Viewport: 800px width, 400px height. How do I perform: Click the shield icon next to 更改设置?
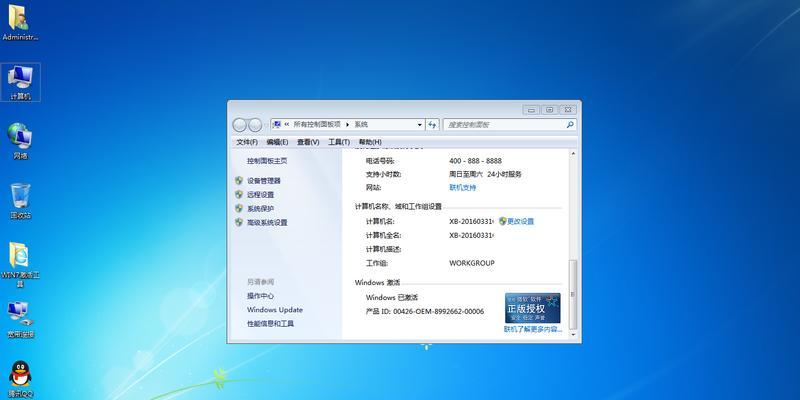click(x=503, y=221)
